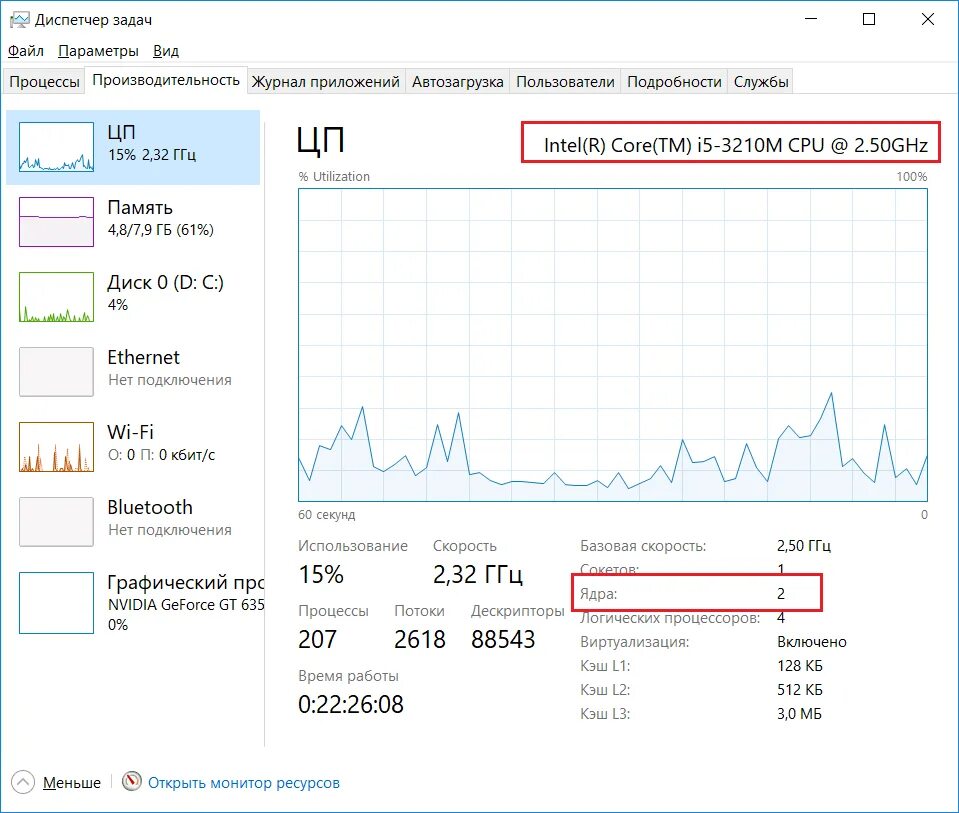Click the Диск 0 mini graph thumbnail
Viewport: 959px width, 813px height.
56,297
